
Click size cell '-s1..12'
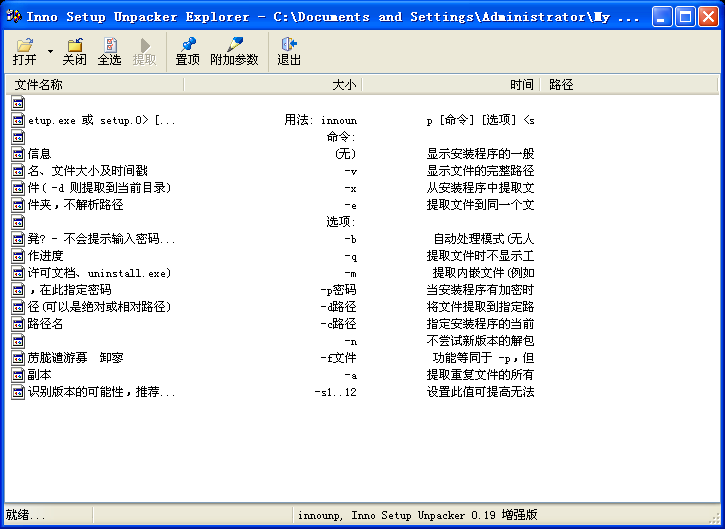(x=335, y=392)
